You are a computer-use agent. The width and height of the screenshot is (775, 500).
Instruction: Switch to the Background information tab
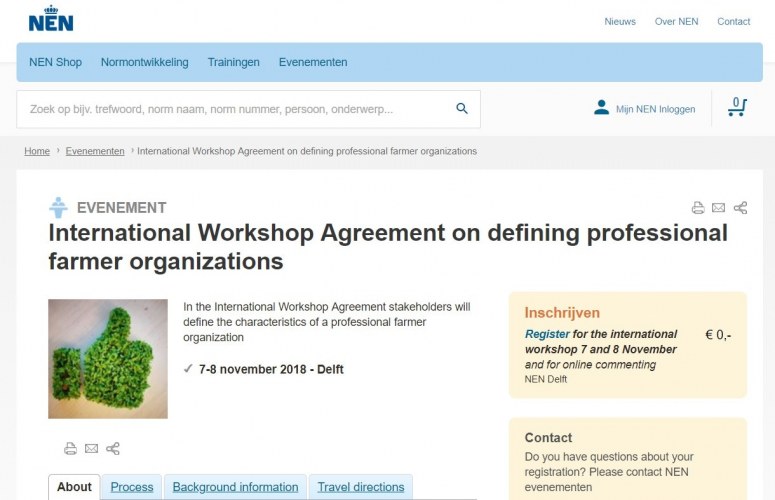click(235, 487)
